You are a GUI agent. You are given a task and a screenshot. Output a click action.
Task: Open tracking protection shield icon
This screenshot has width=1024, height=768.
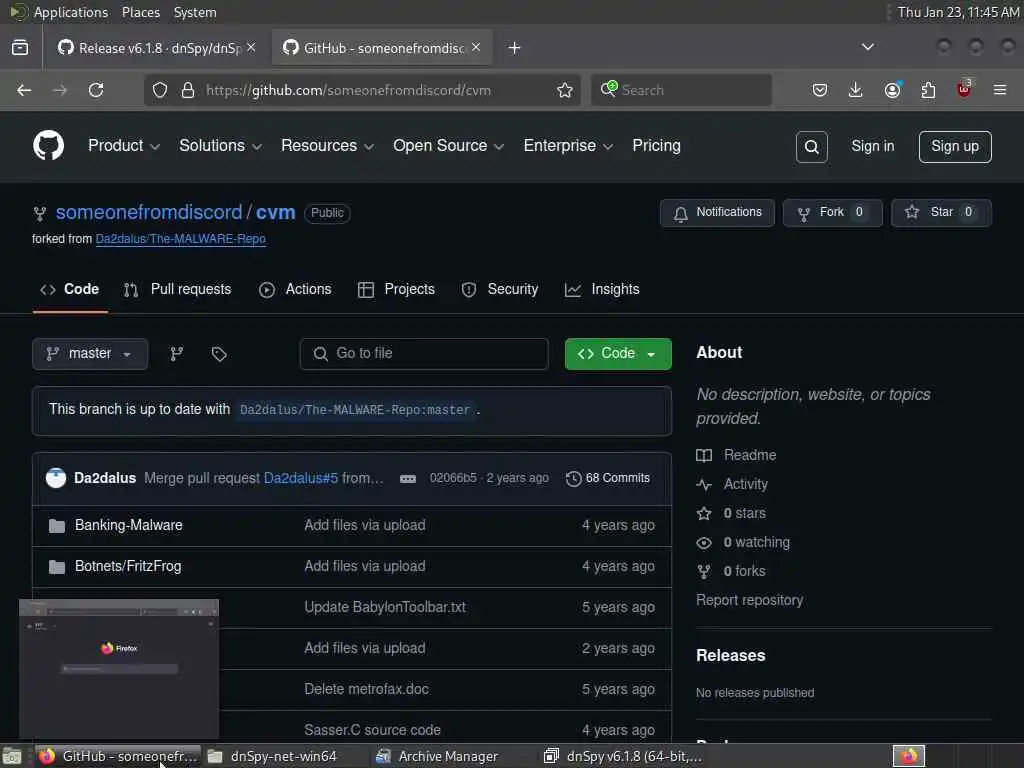click(160, 90)
